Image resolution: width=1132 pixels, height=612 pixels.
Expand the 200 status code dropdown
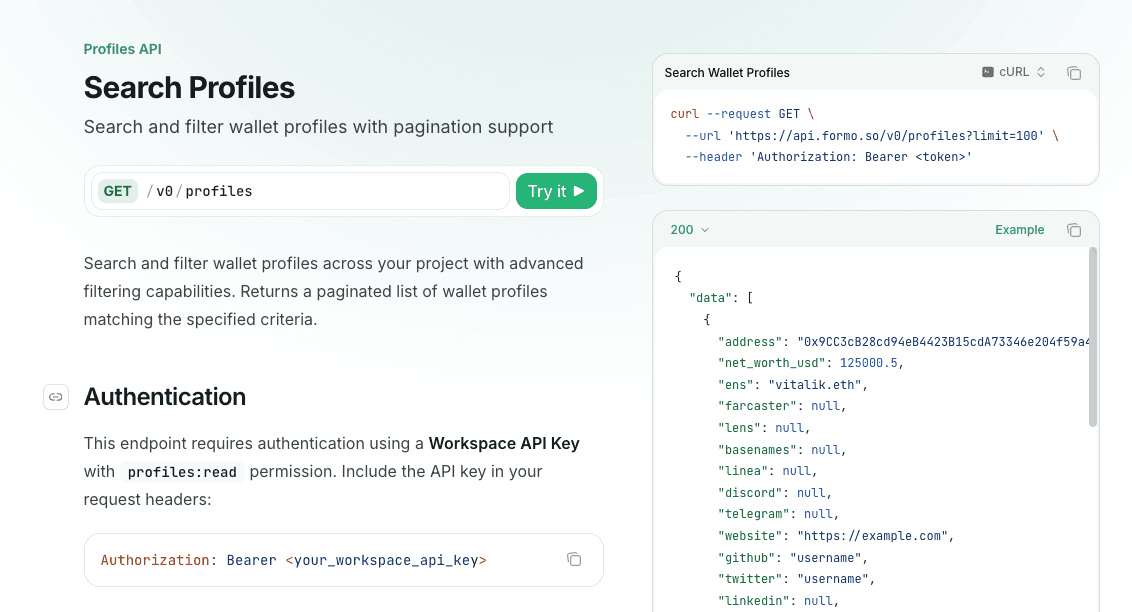(x=689, y=230)
